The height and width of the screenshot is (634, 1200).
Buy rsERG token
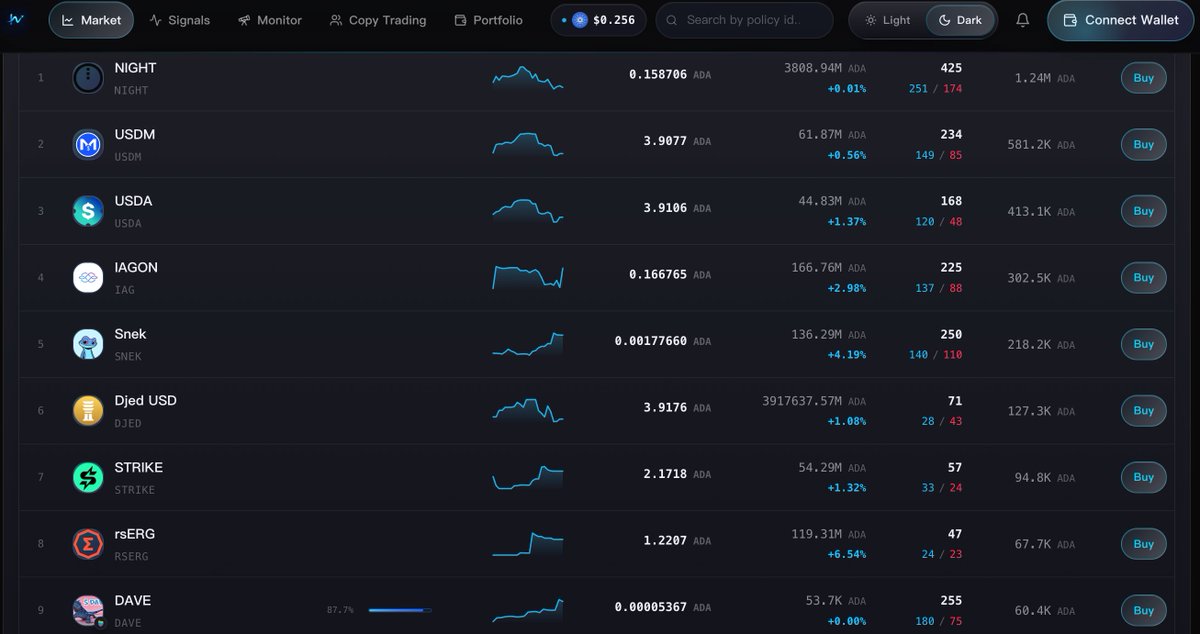[x=1143, y=544]
